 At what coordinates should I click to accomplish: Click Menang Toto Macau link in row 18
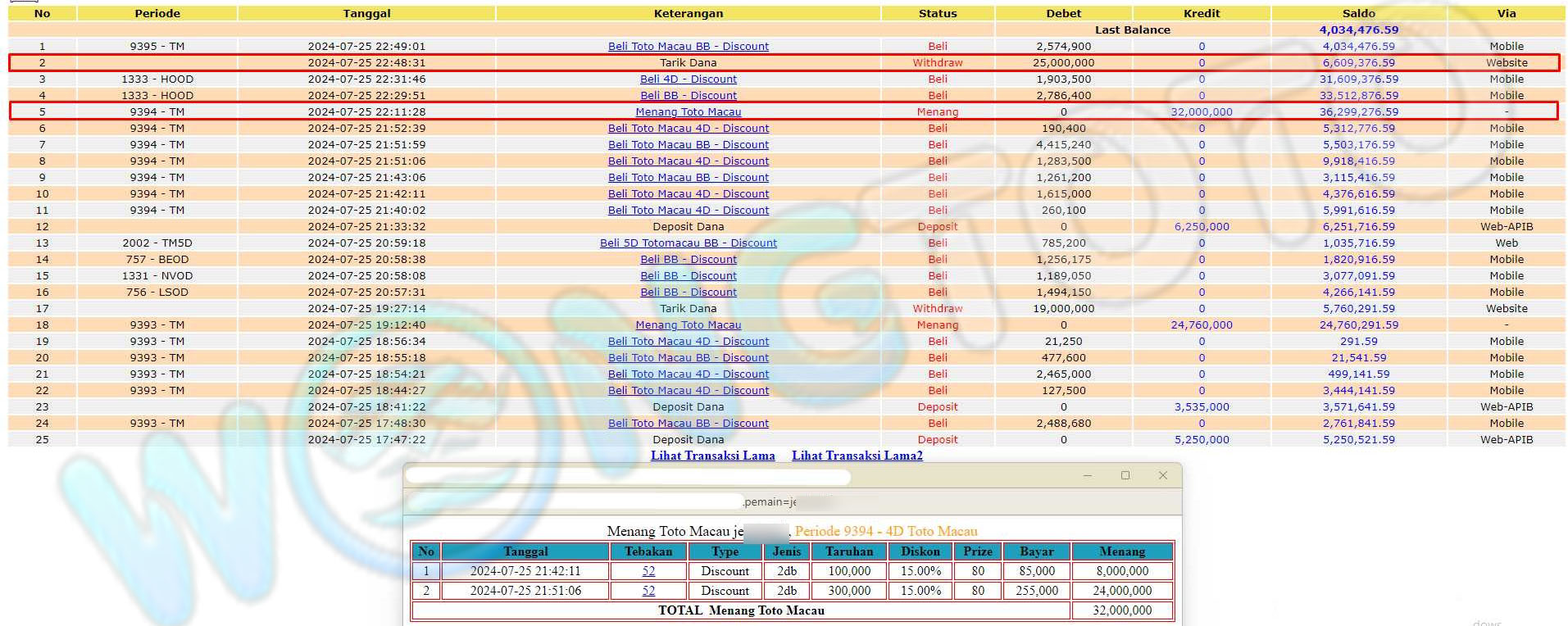(x=688, y=325)
